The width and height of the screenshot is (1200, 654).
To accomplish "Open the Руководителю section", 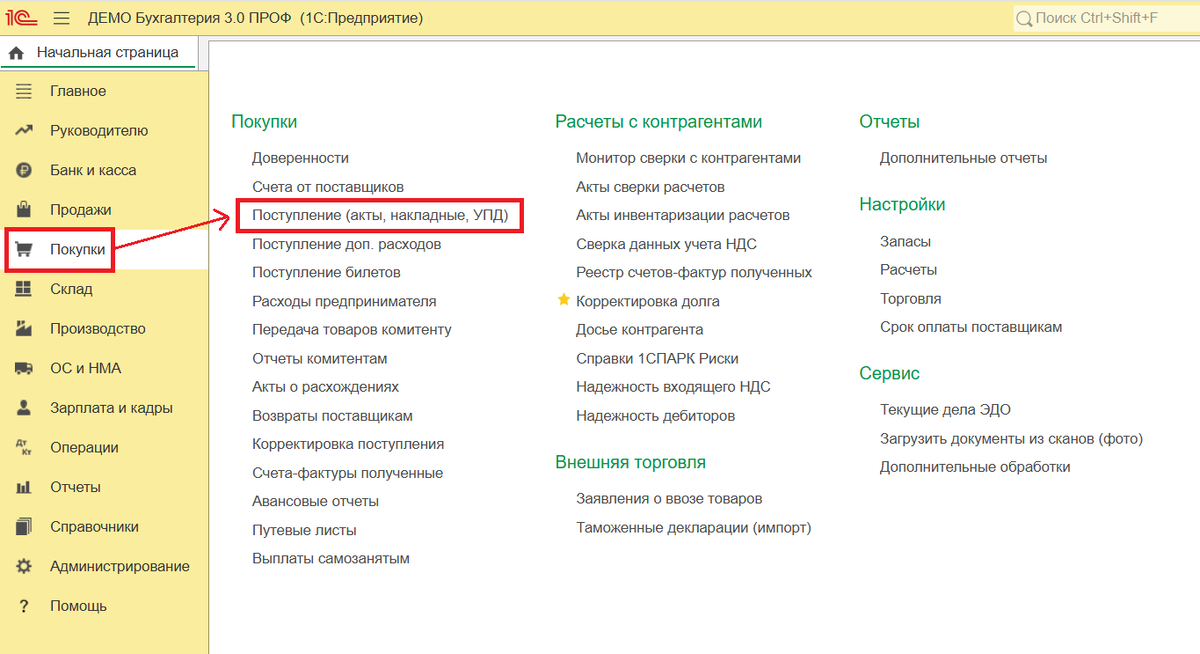I will [99, 131].
